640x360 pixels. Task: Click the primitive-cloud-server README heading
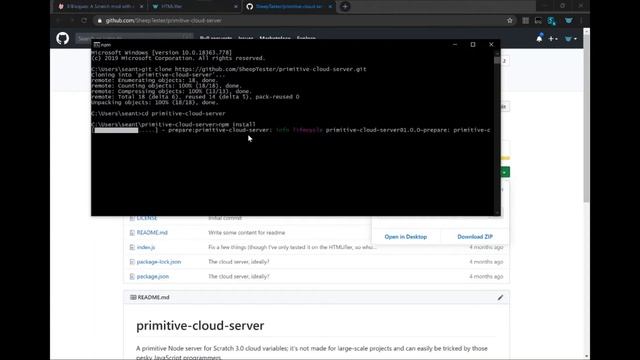pyautogui.click(x=200, y=326)
